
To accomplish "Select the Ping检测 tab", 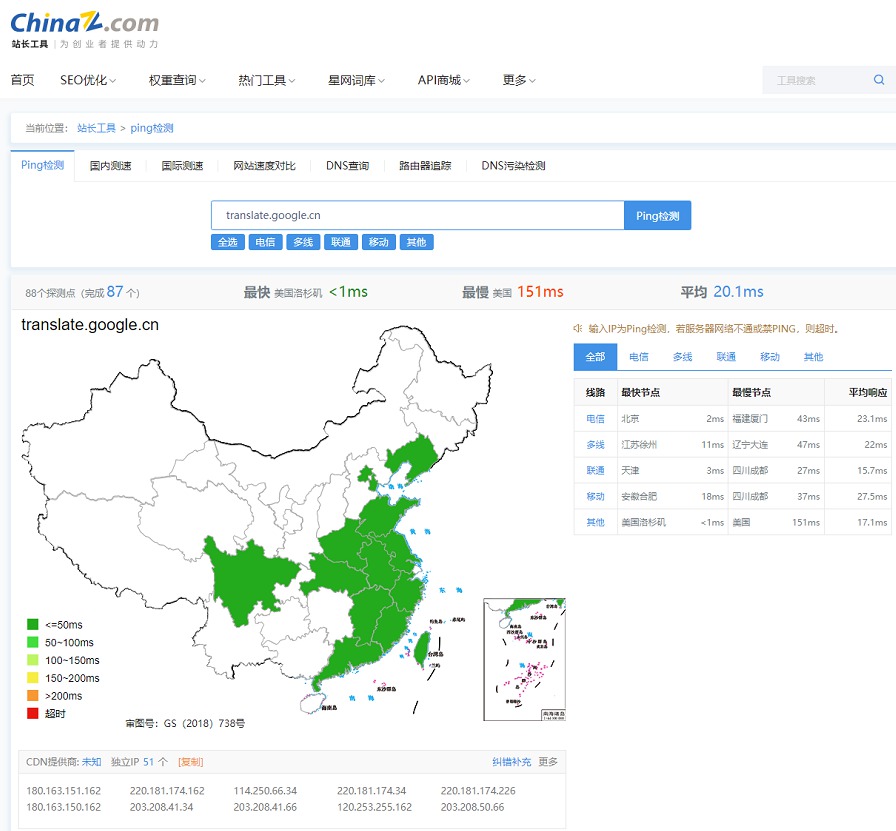I will pos(42,166).
